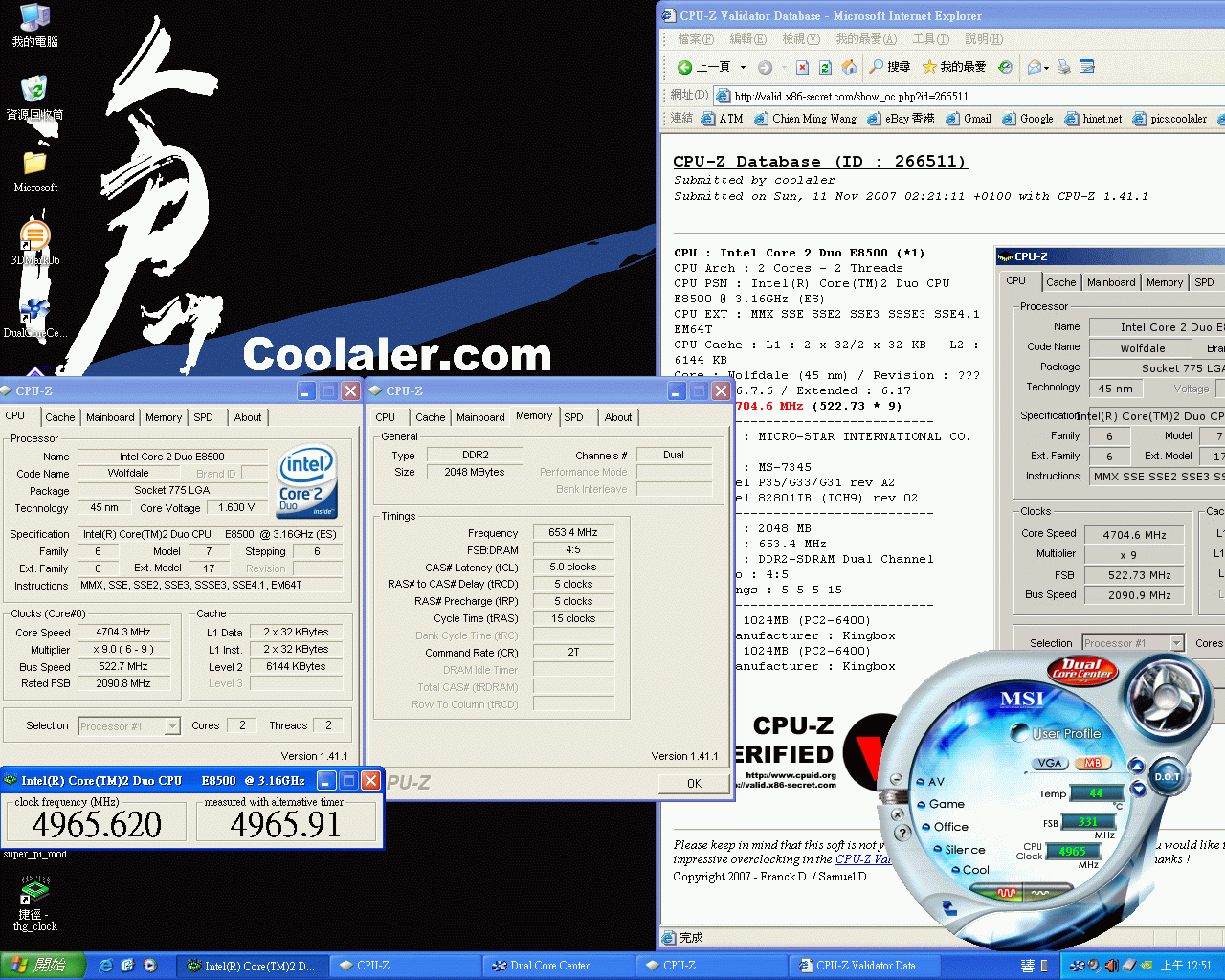Screen dimensions: 1225x980
Task: Open the Gmail link in the links bar
Action: tap(969, 119)
